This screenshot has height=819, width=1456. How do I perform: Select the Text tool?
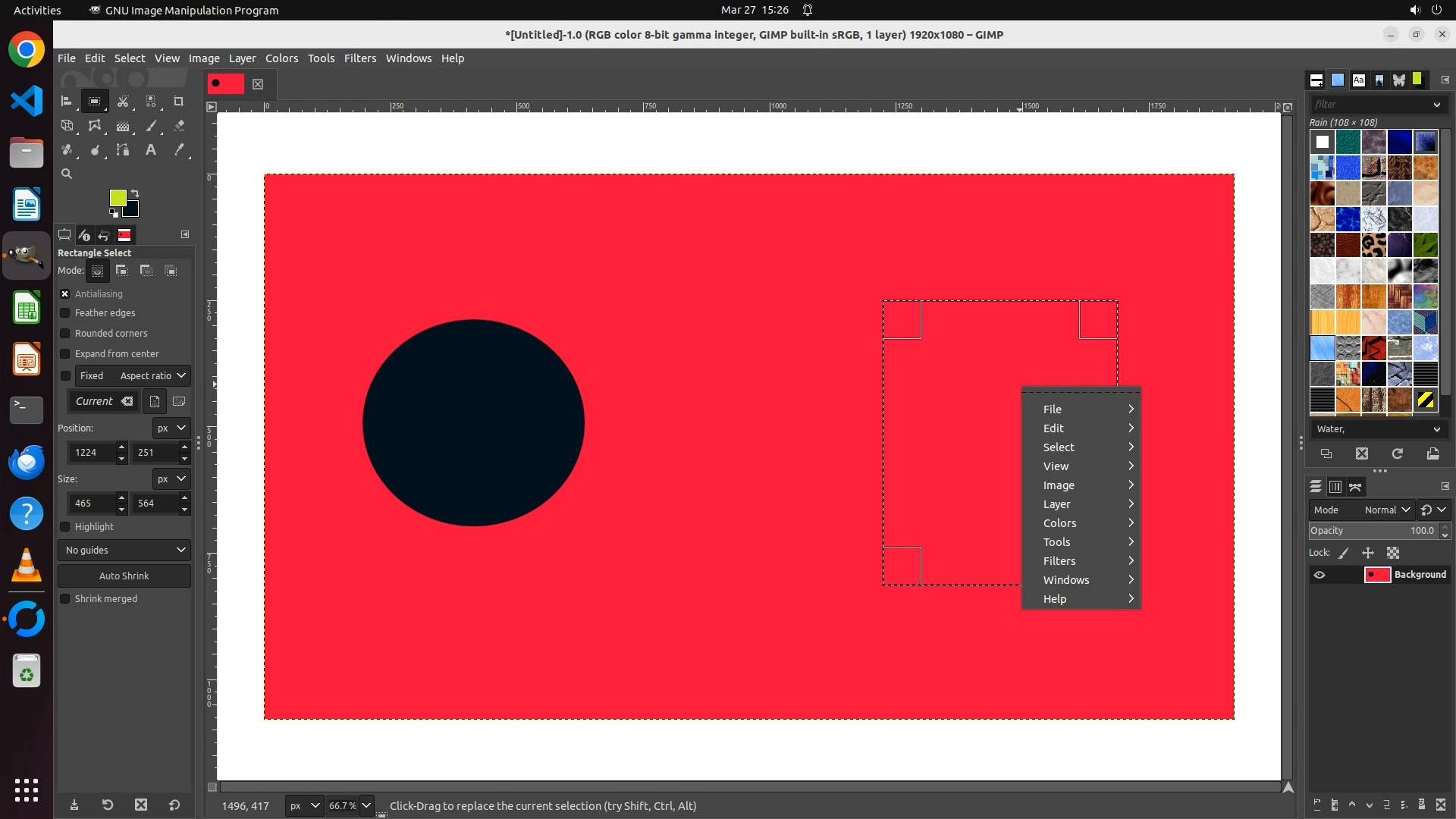click(151, 150)
